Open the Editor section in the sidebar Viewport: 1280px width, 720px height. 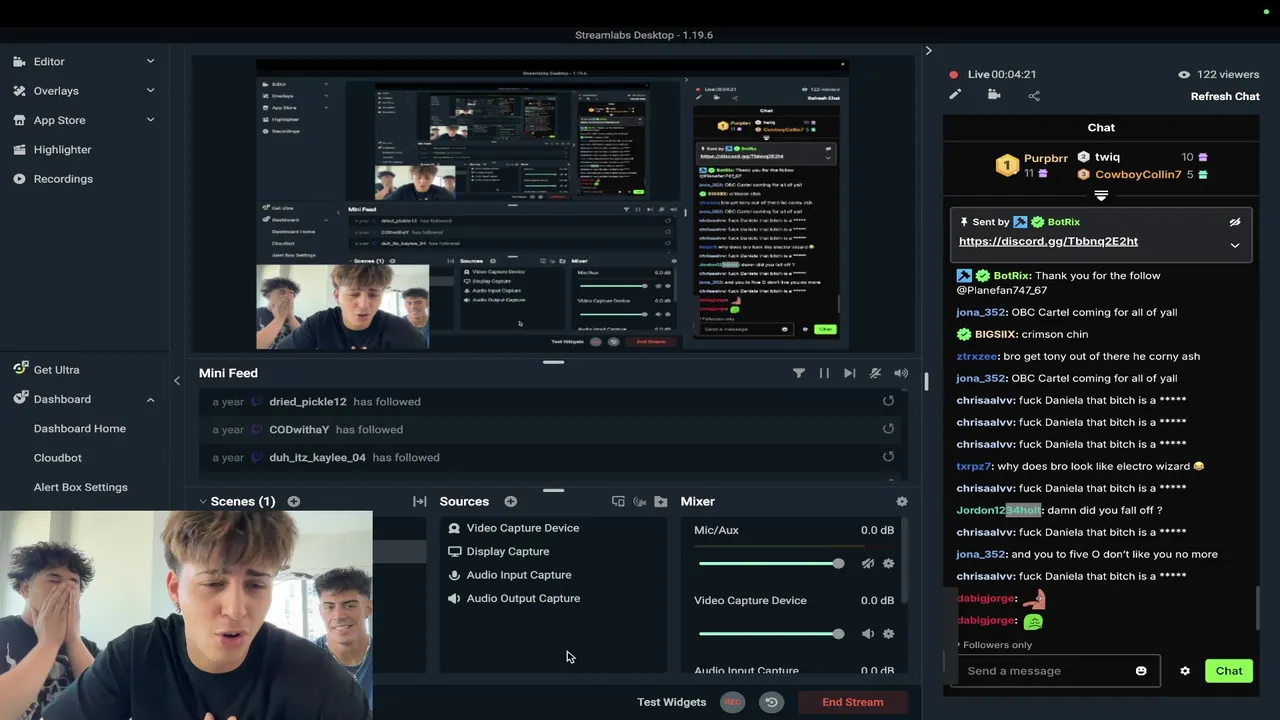click(x=49, y=61)
